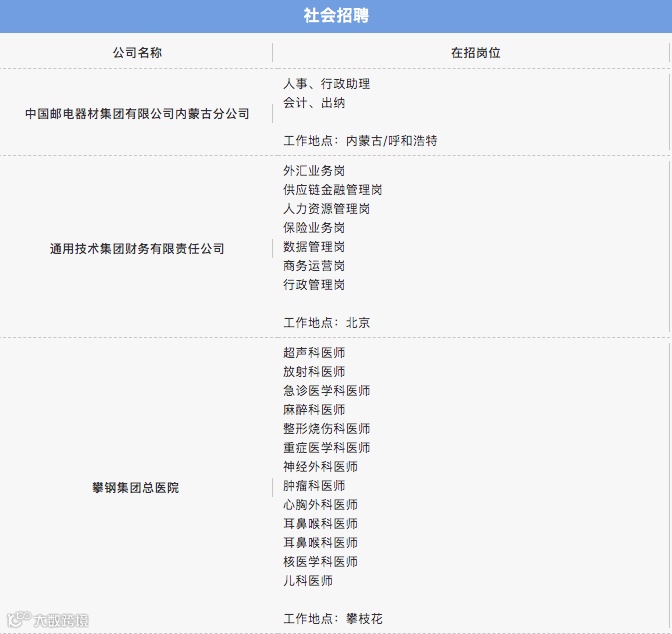Select the 人力资源管理岗 position

point(327,209)
